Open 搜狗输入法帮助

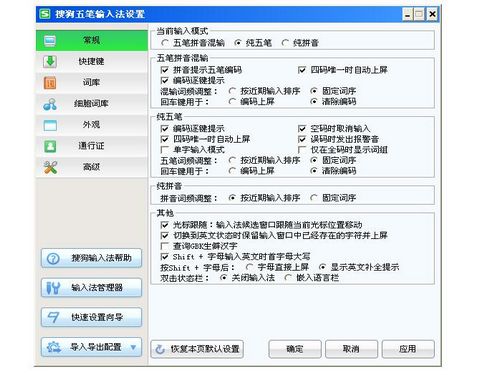point(92,258)
